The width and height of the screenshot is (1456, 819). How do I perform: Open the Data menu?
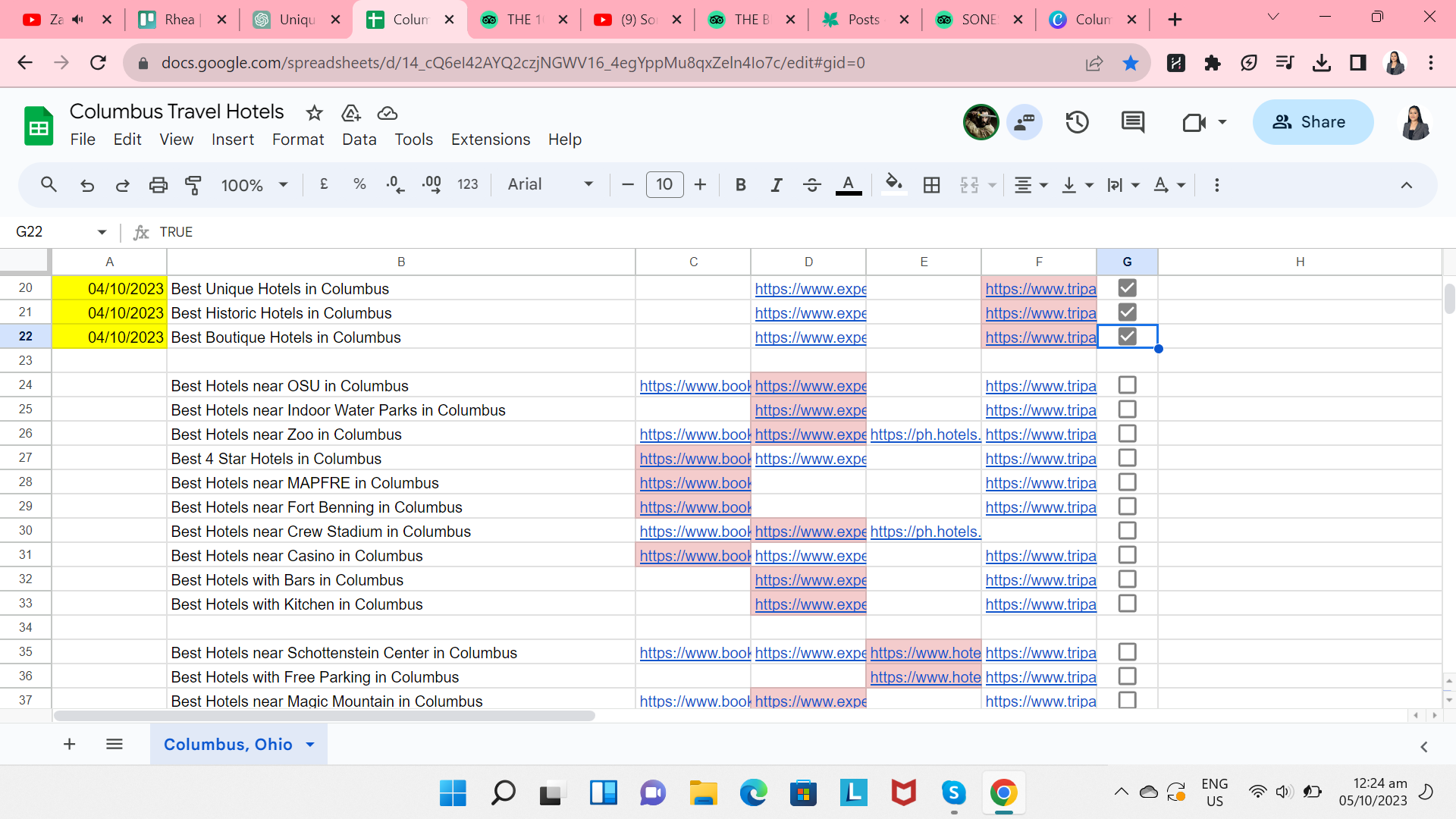pyautogui.click(x=359, y=140)
